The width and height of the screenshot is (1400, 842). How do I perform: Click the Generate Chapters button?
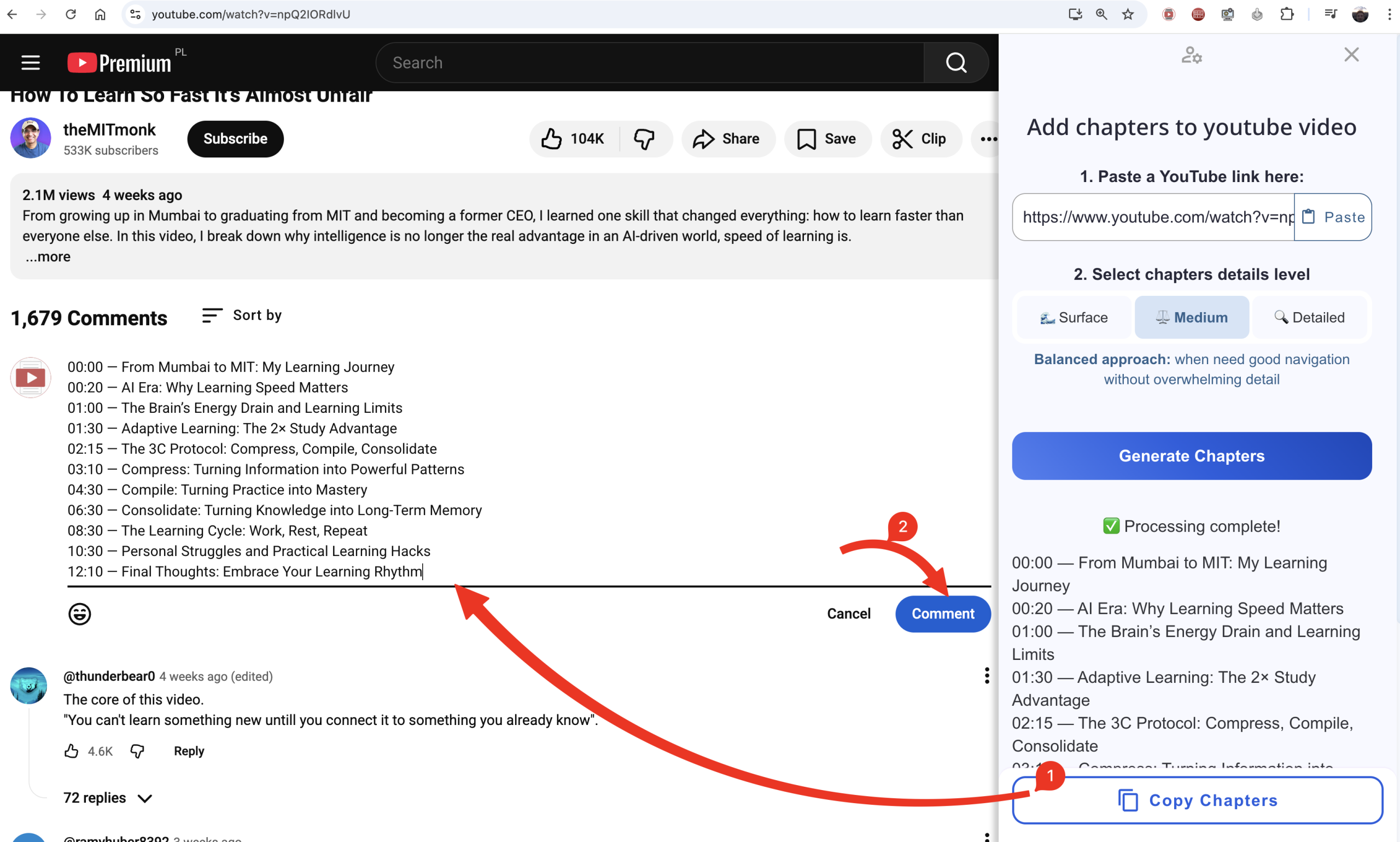pos(1191,455)
